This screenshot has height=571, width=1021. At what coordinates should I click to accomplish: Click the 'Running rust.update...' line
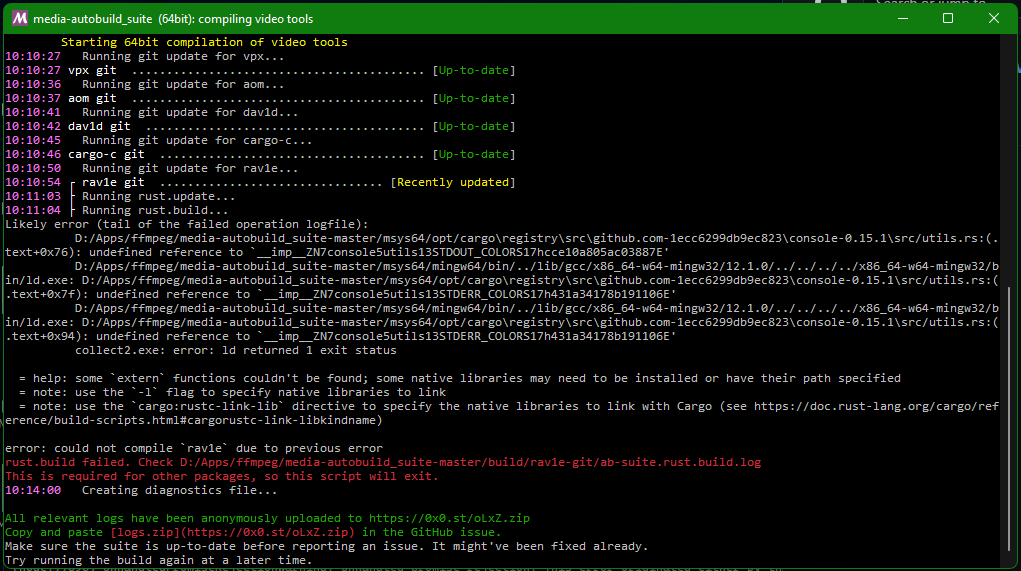coord(158,197)
